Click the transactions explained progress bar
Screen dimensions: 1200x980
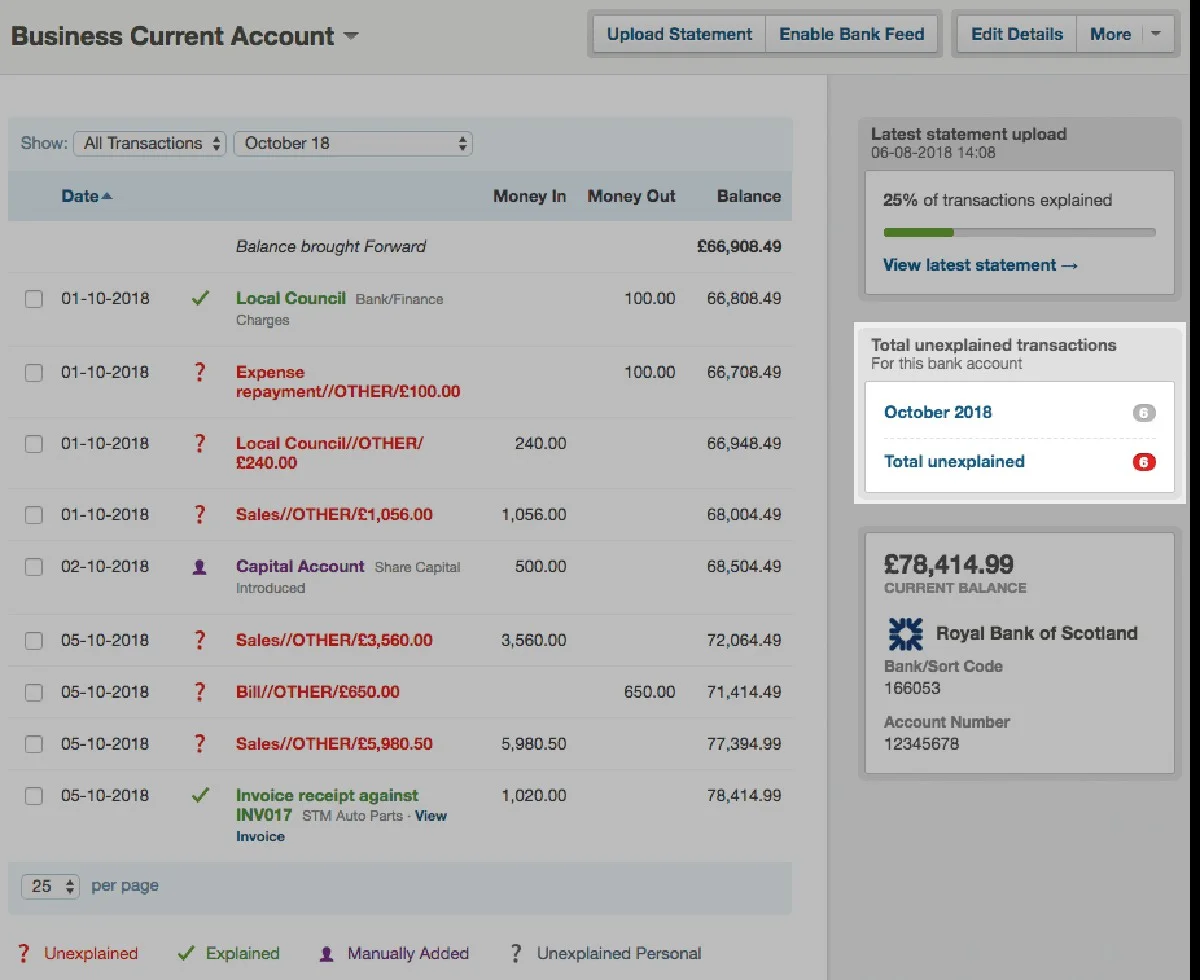tap(1018, 233)
